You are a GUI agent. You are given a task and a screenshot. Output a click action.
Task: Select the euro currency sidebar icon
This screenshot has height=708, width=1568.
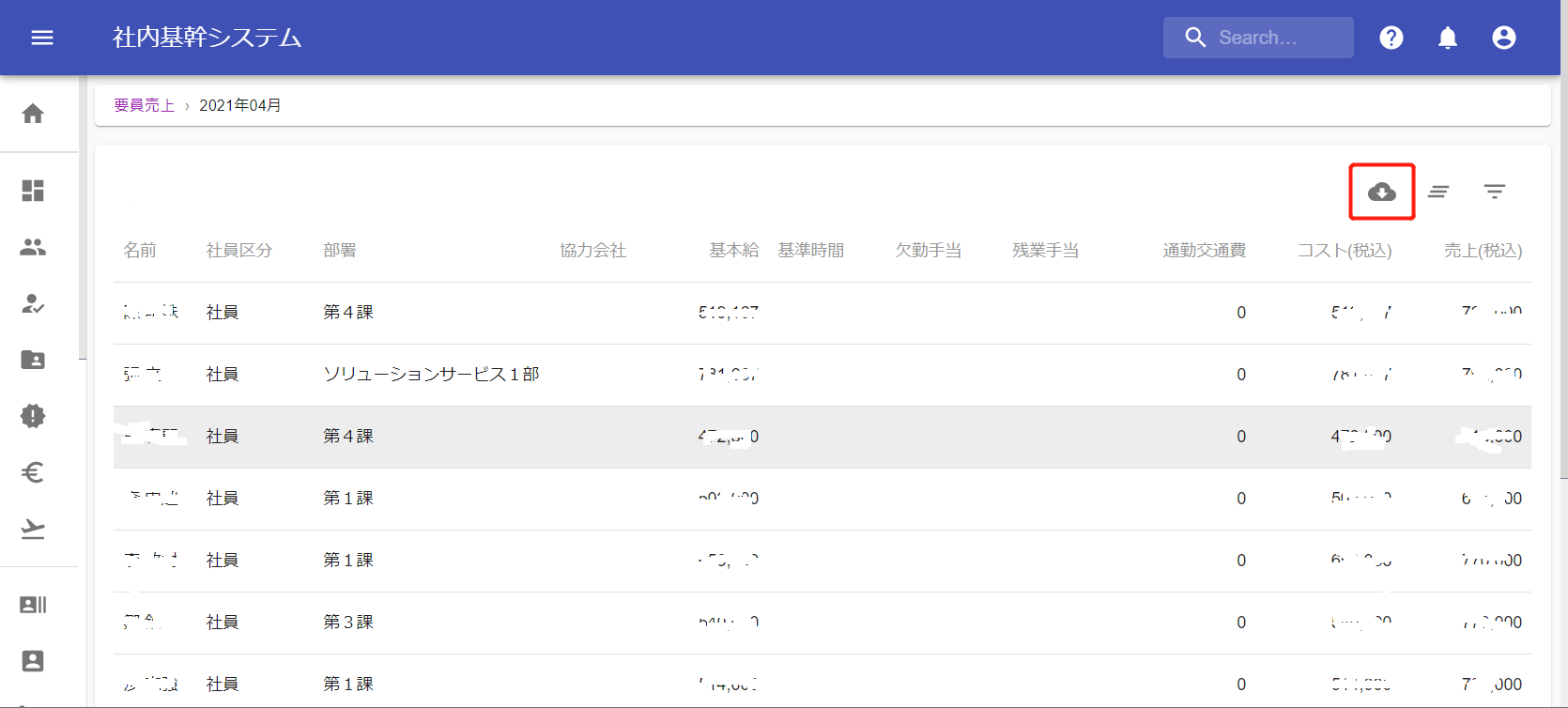(x=33, y=472)
